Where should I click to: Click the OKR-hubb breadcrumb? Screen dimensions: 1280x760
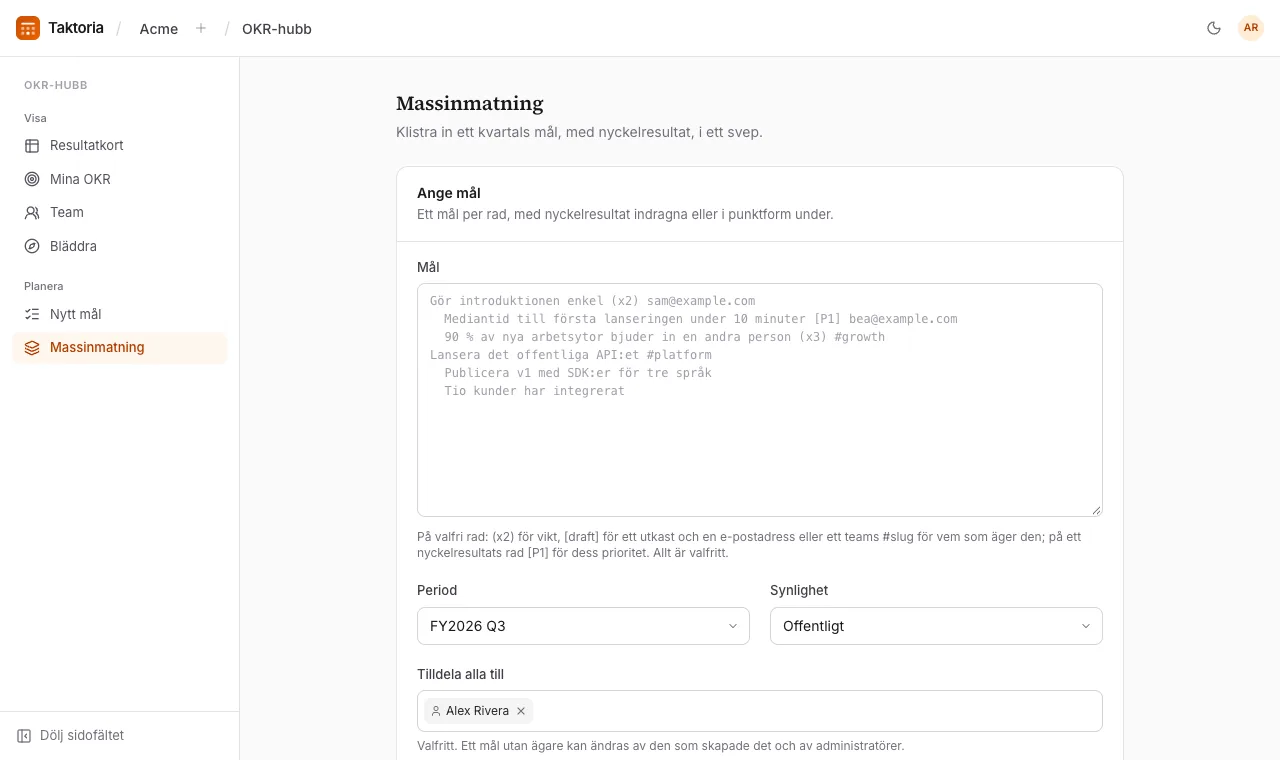tap(277, 29)
